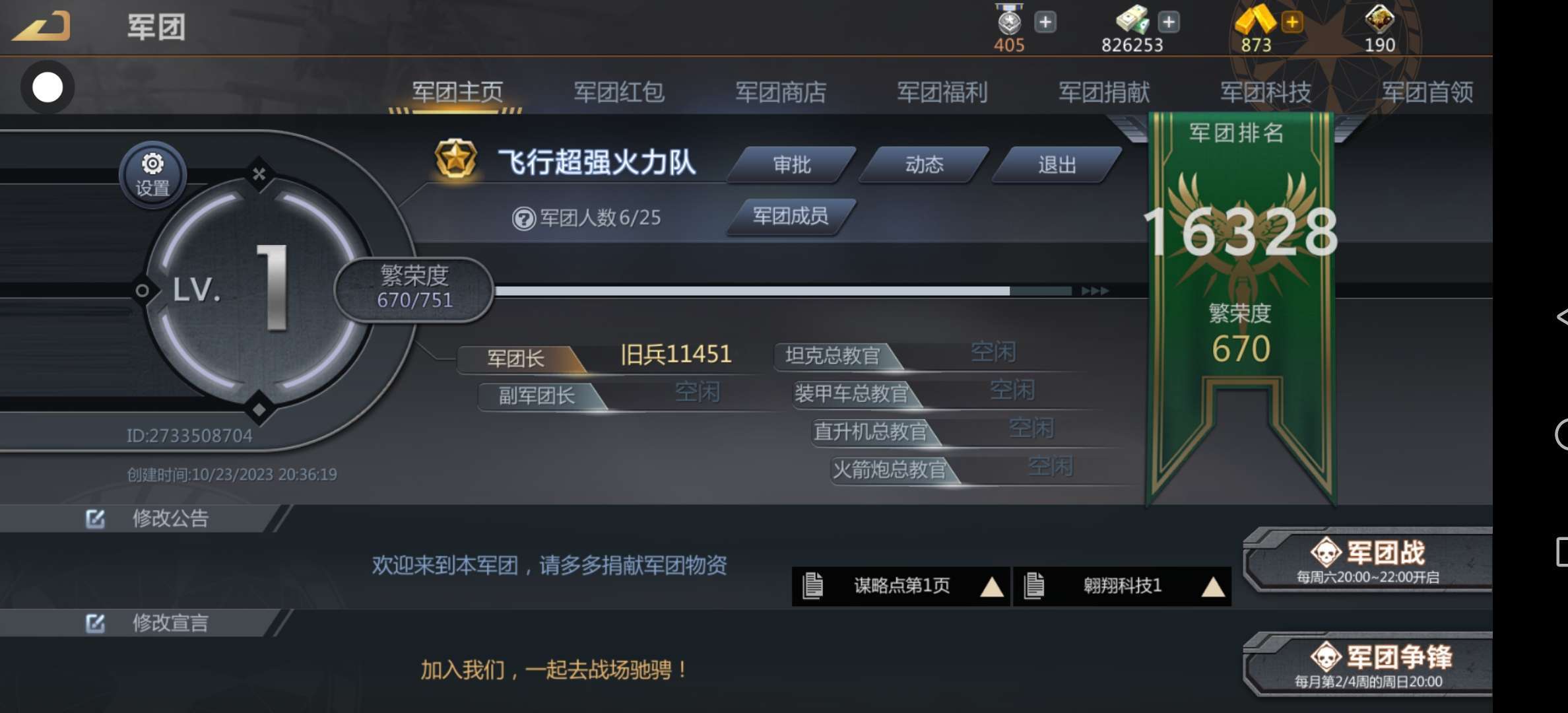Switch to the 军团商店 tab

(781, 92)
